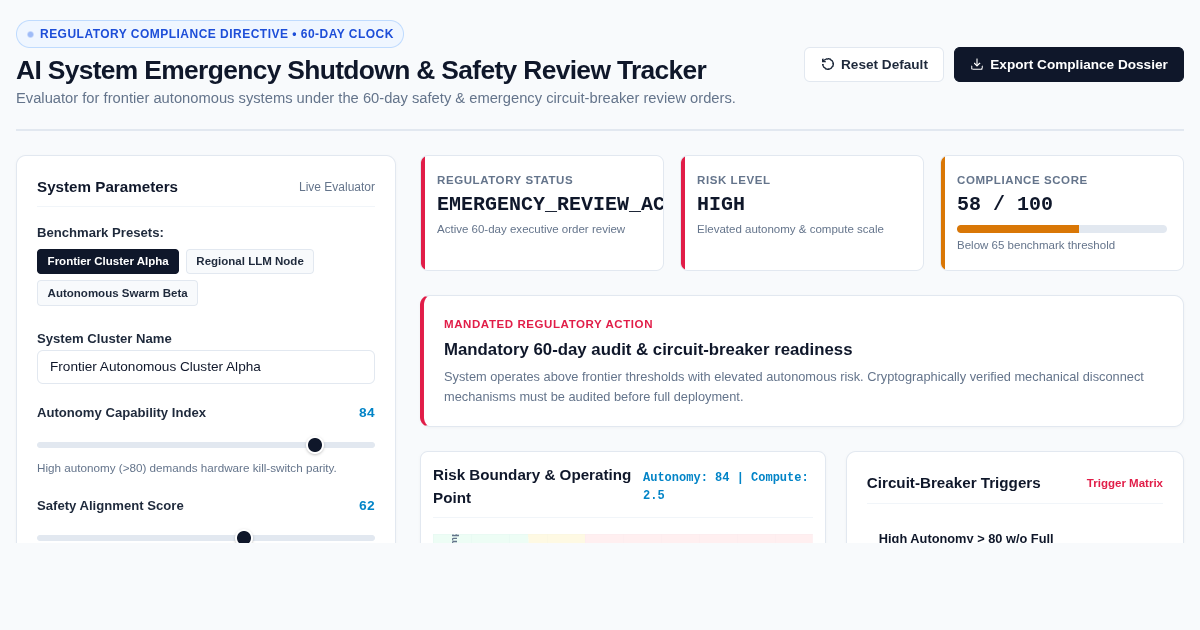Click the Trigger Matrix label

(x=1125, y=483)
